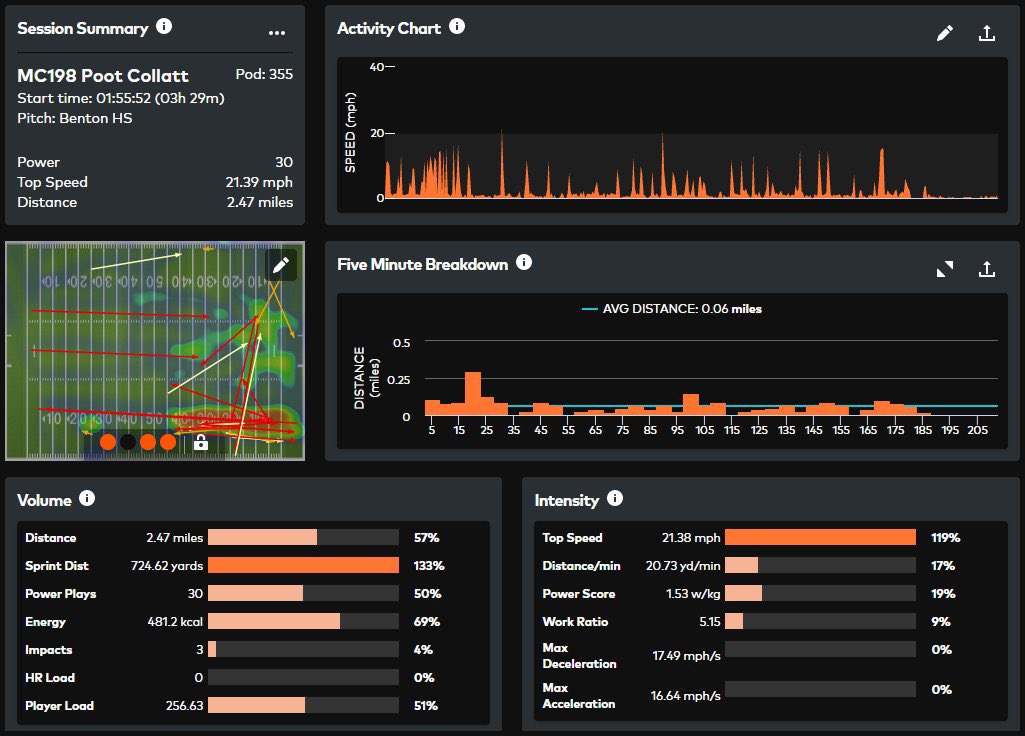
Task: Click the Volume Distance 57% progress bar
Action: pos(303,537)
